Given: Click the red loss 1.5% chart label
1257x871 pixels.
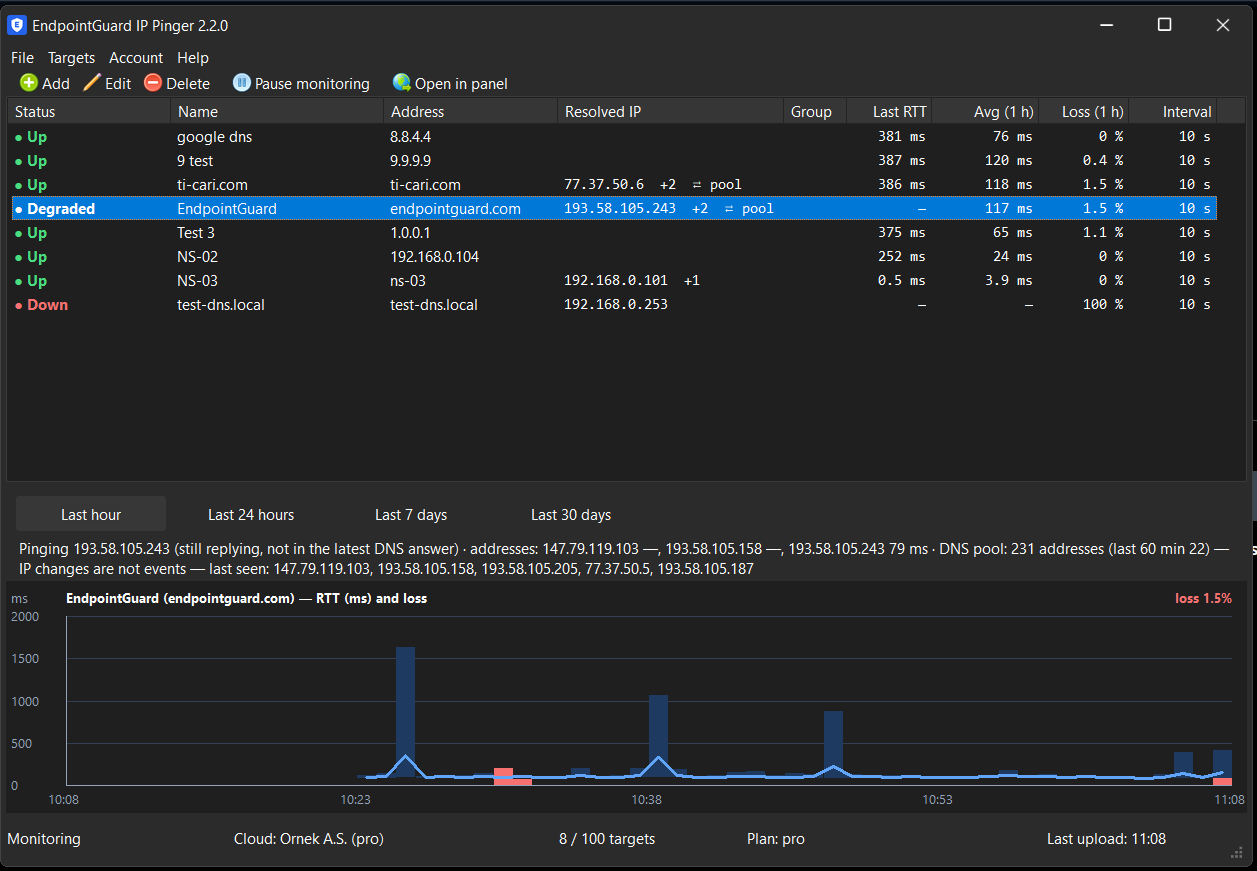Looking at the screenshot, I should (1203, 599).
